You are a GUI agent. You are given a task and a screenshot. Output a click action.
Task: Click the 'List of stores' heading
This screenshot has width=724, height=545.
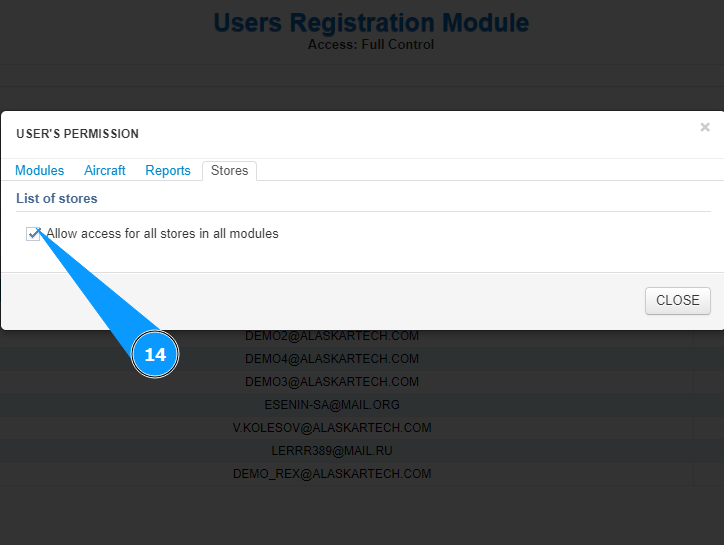point(57,199)
